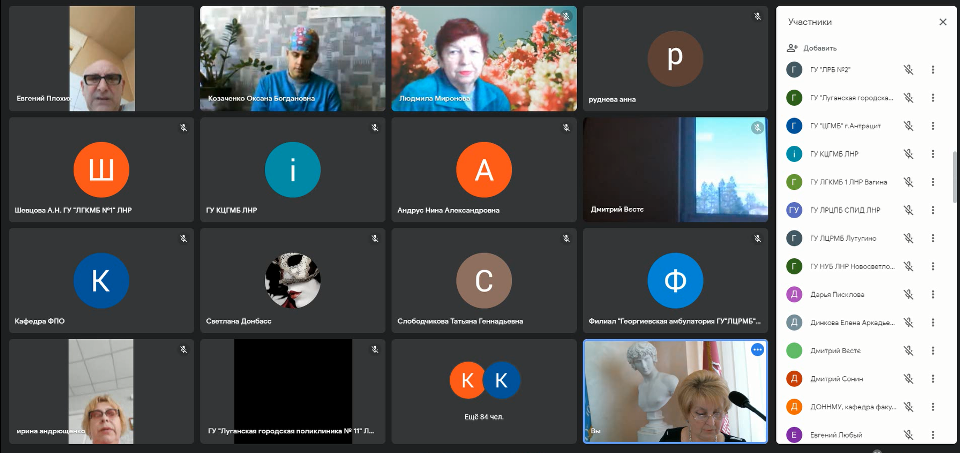Screen dimensions: 960x453
Task: Close the Участники participants panel
Action: (942, 22)
